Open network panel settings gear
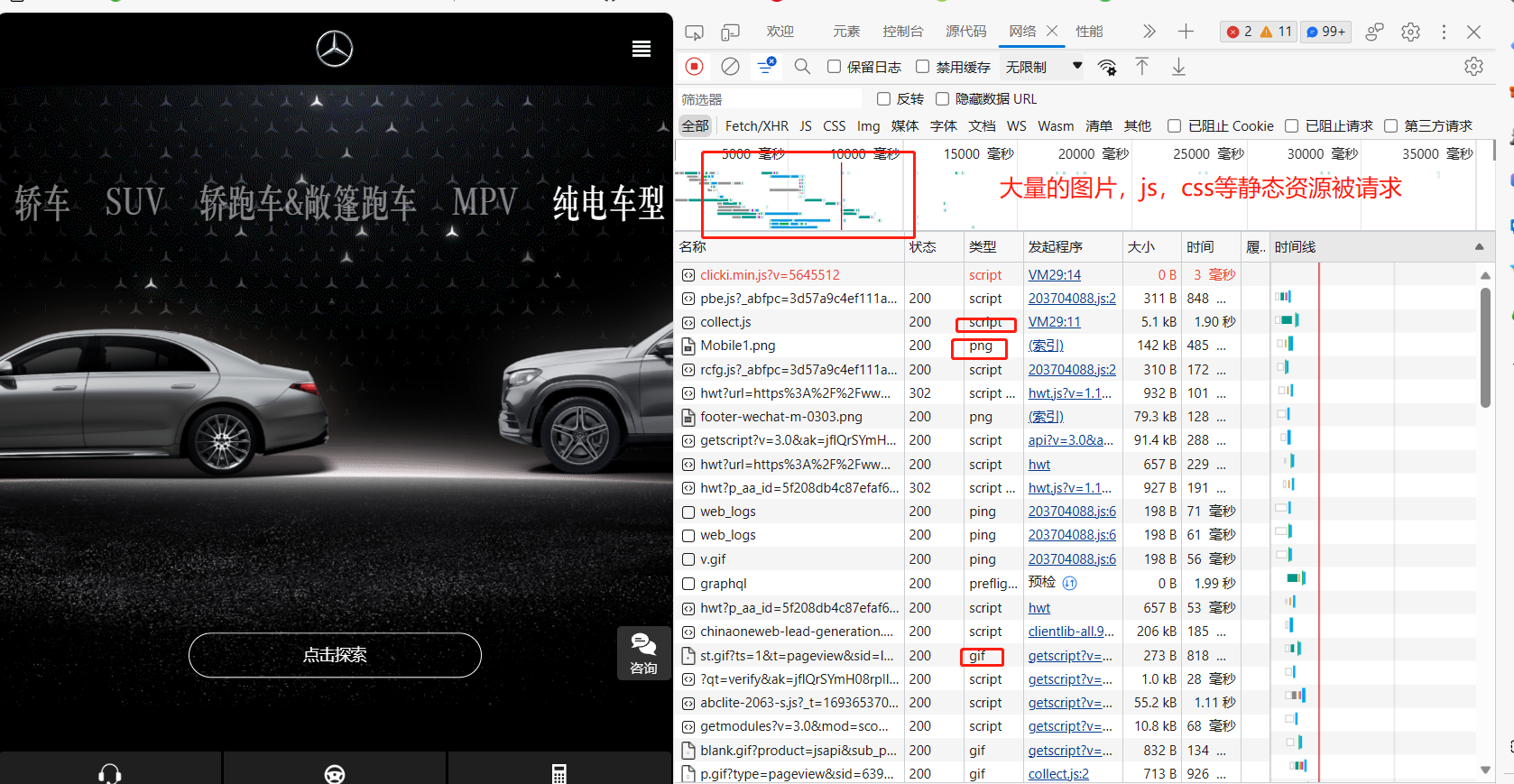The width and height of the screenshot is (1514, 784). (x=1473, y=66)
